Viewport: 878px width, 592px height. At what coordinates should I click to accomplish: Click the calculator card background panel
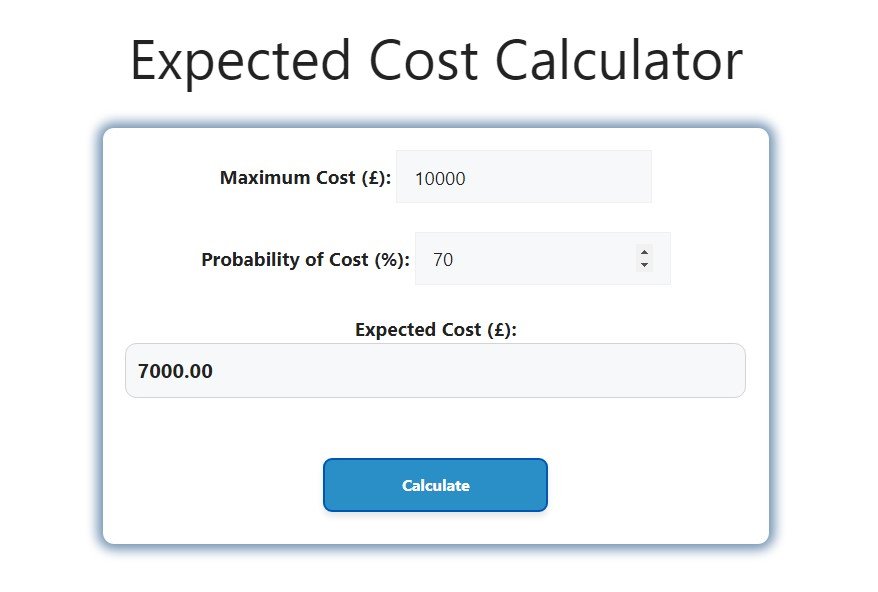pyautogui.click(x=435, y=425)
